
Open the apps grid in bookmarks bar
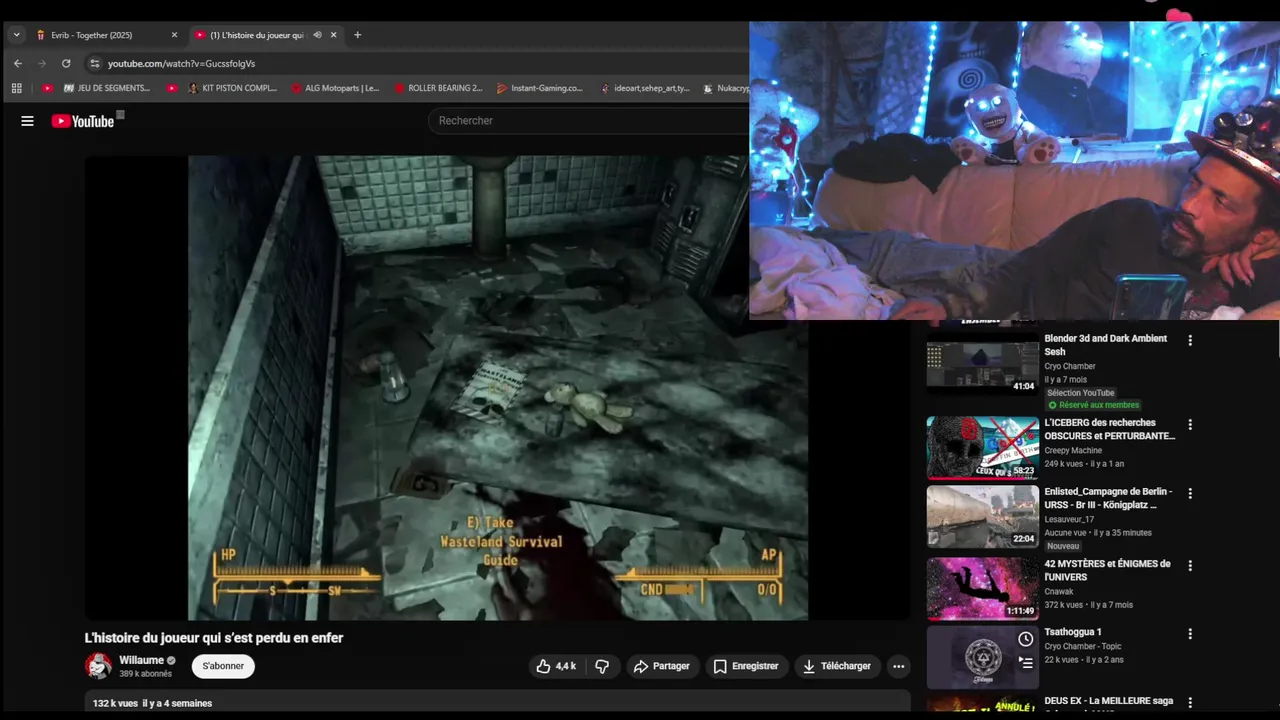(17, 88)
